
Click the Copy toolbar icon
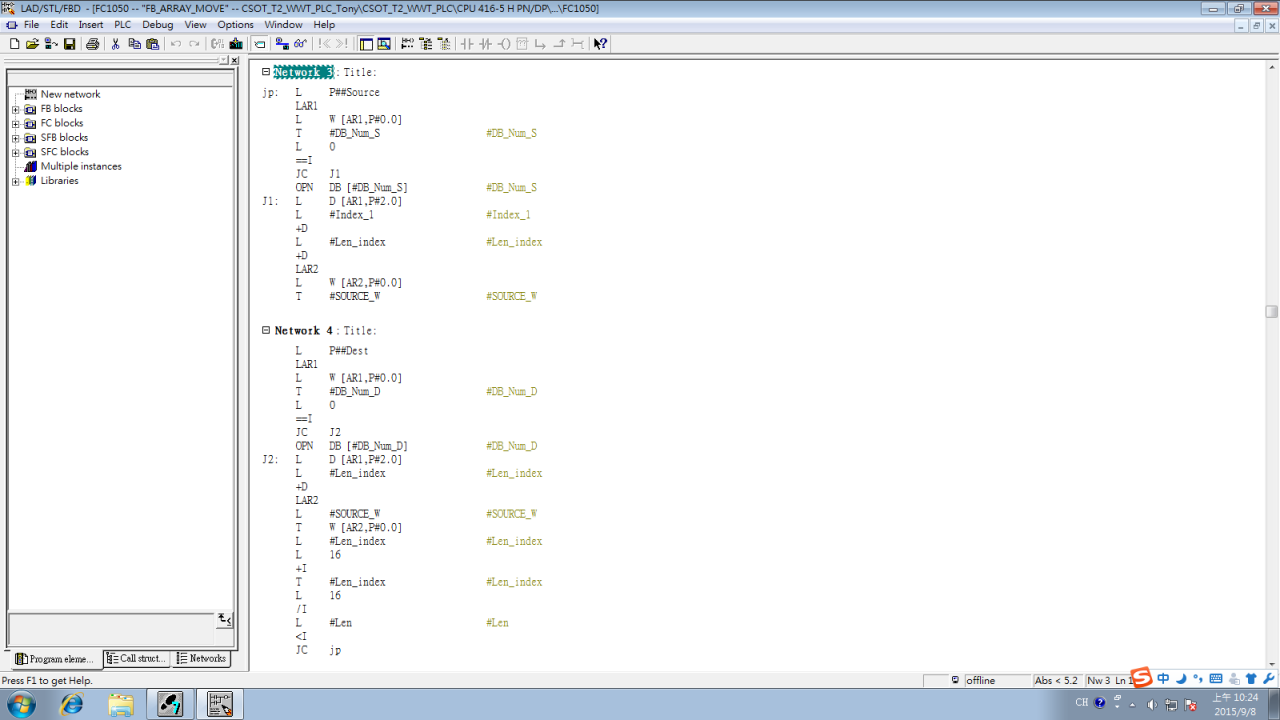coord(134,44)
